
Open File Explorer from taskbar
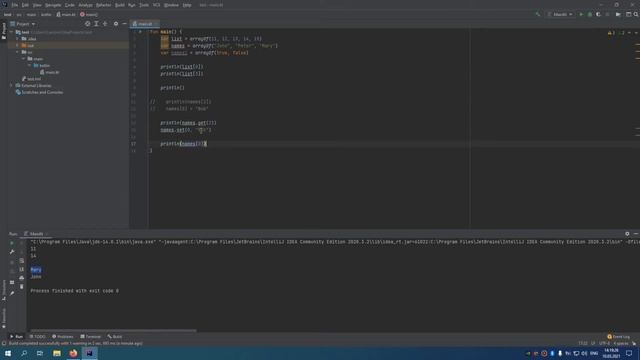pyautogui.click(x=57, y=353)
